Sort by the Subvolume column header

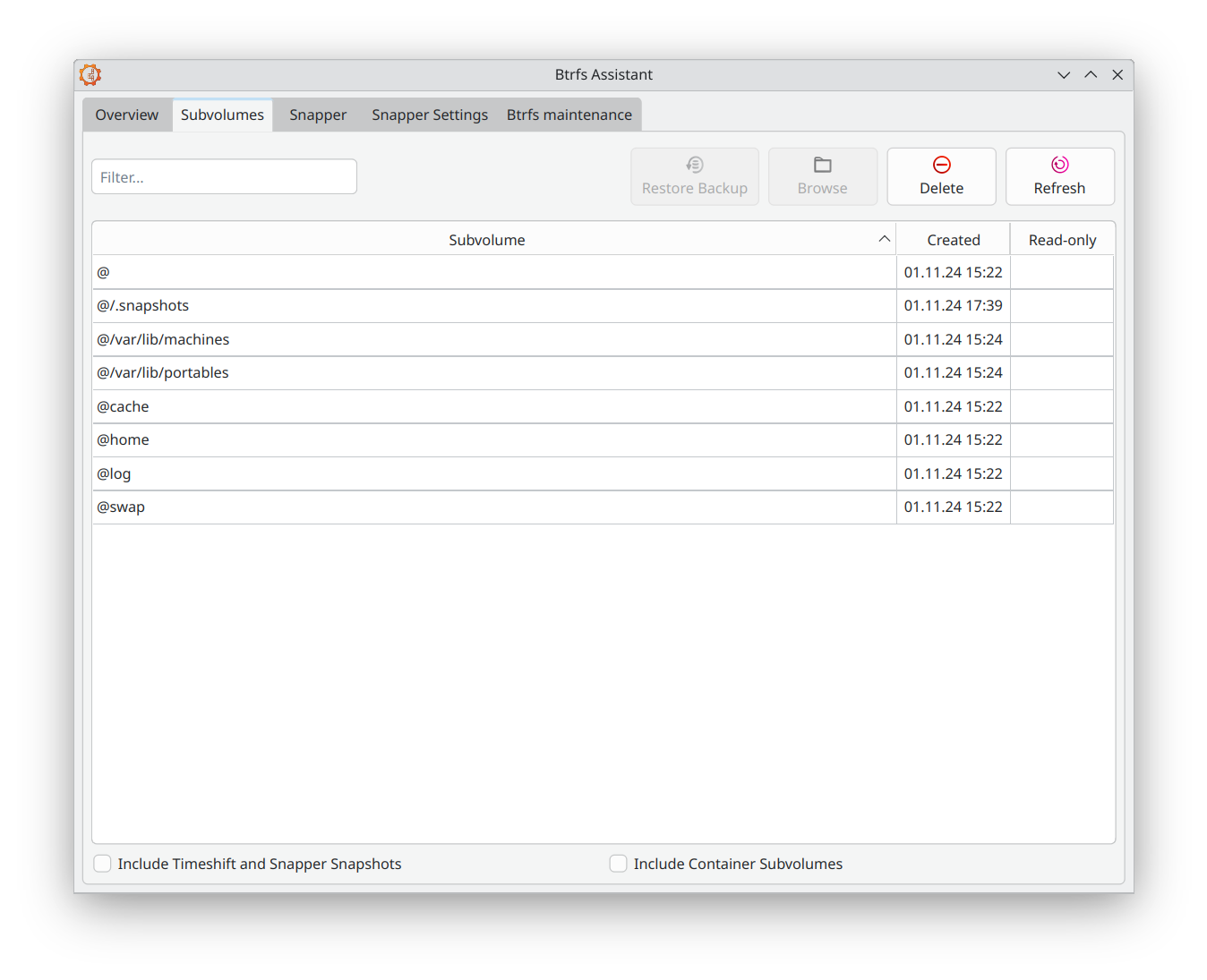click(x=494, y=239)
